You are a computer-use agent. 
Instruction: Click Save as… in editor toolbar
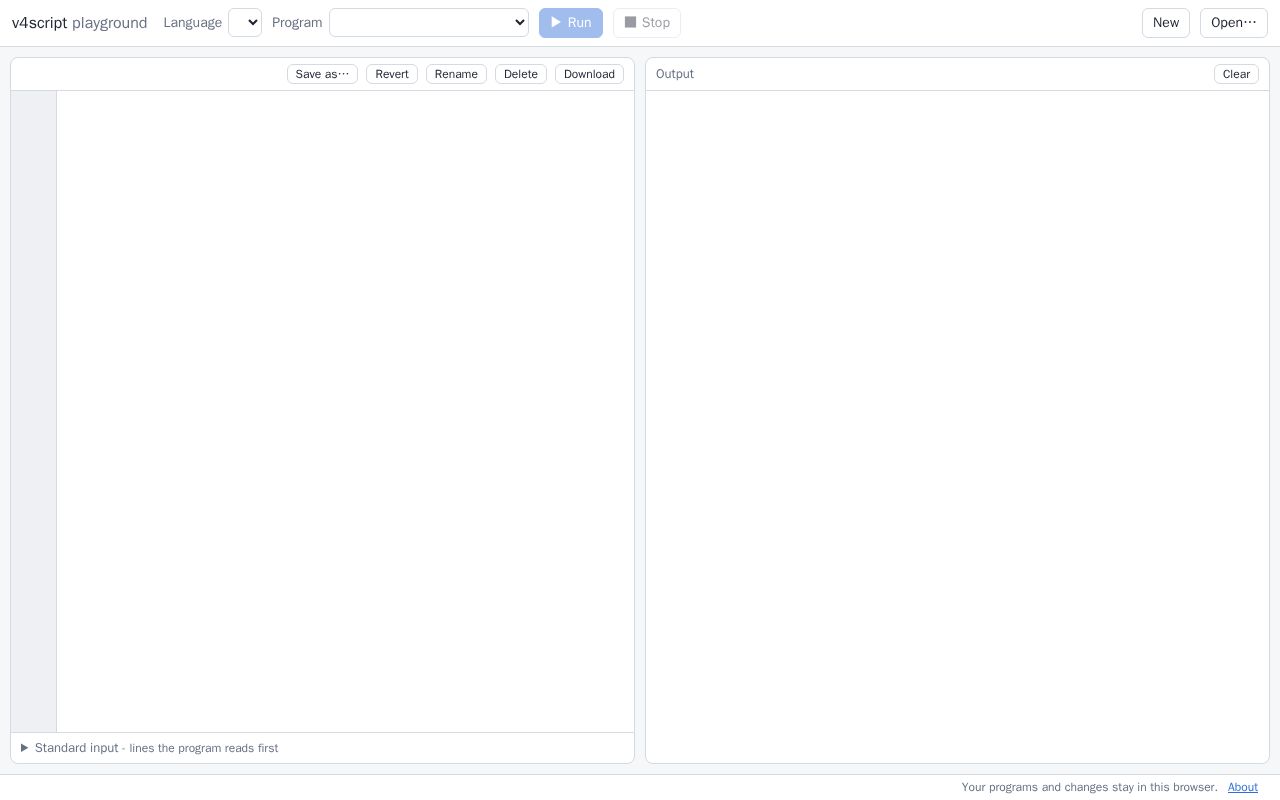point(322,74)
